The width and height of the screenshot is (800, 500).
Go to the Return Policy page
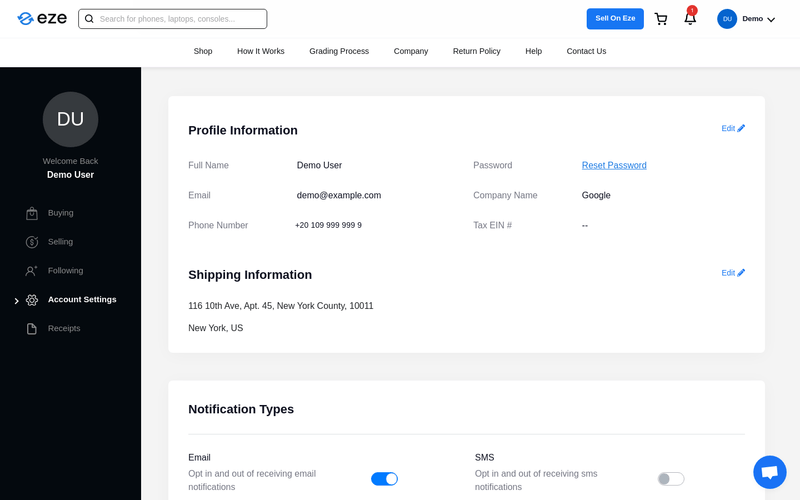[x=476, y=51]
